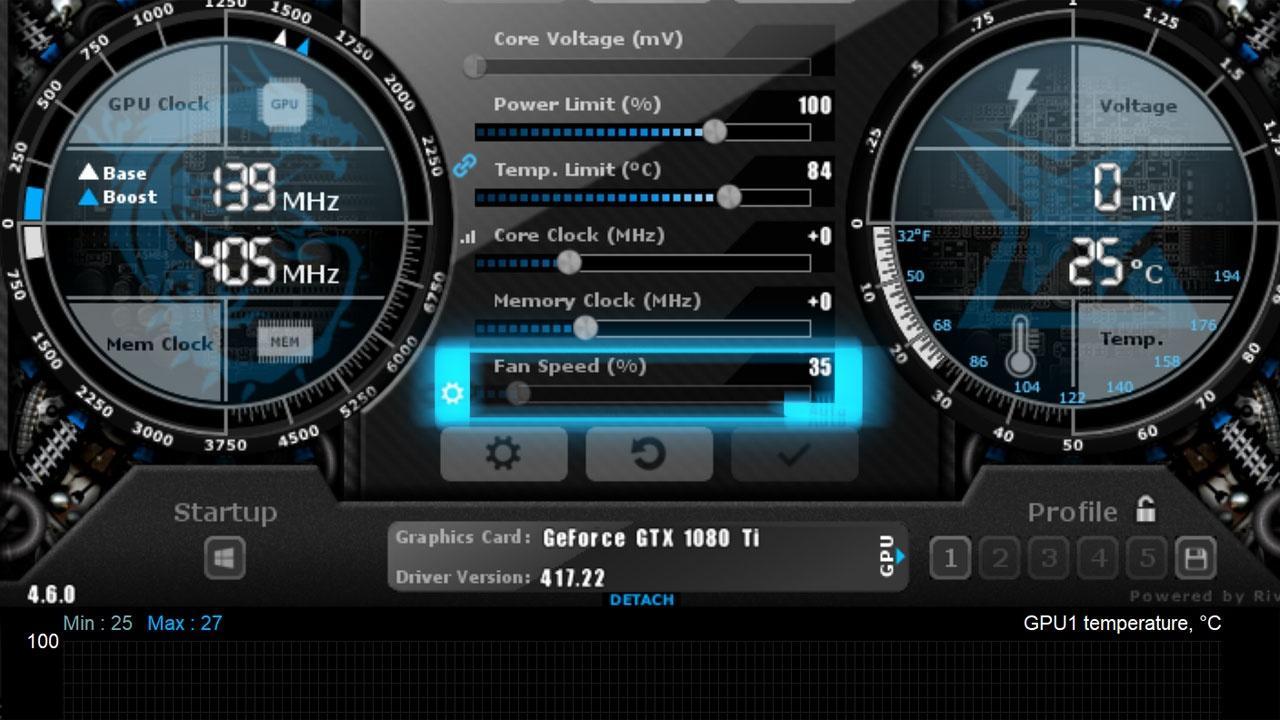This screenshot has width=1280, height=720.
Task: Click the Power Limit value 100
Action: tap(815, 105)
